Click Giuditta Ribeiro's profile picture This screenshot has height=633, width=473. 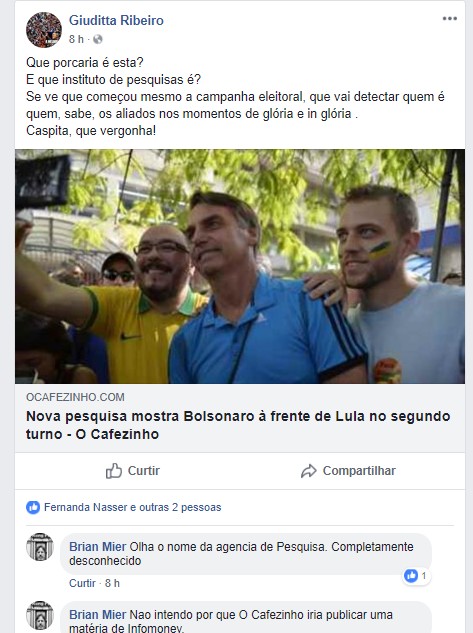[x=44, y=30]
